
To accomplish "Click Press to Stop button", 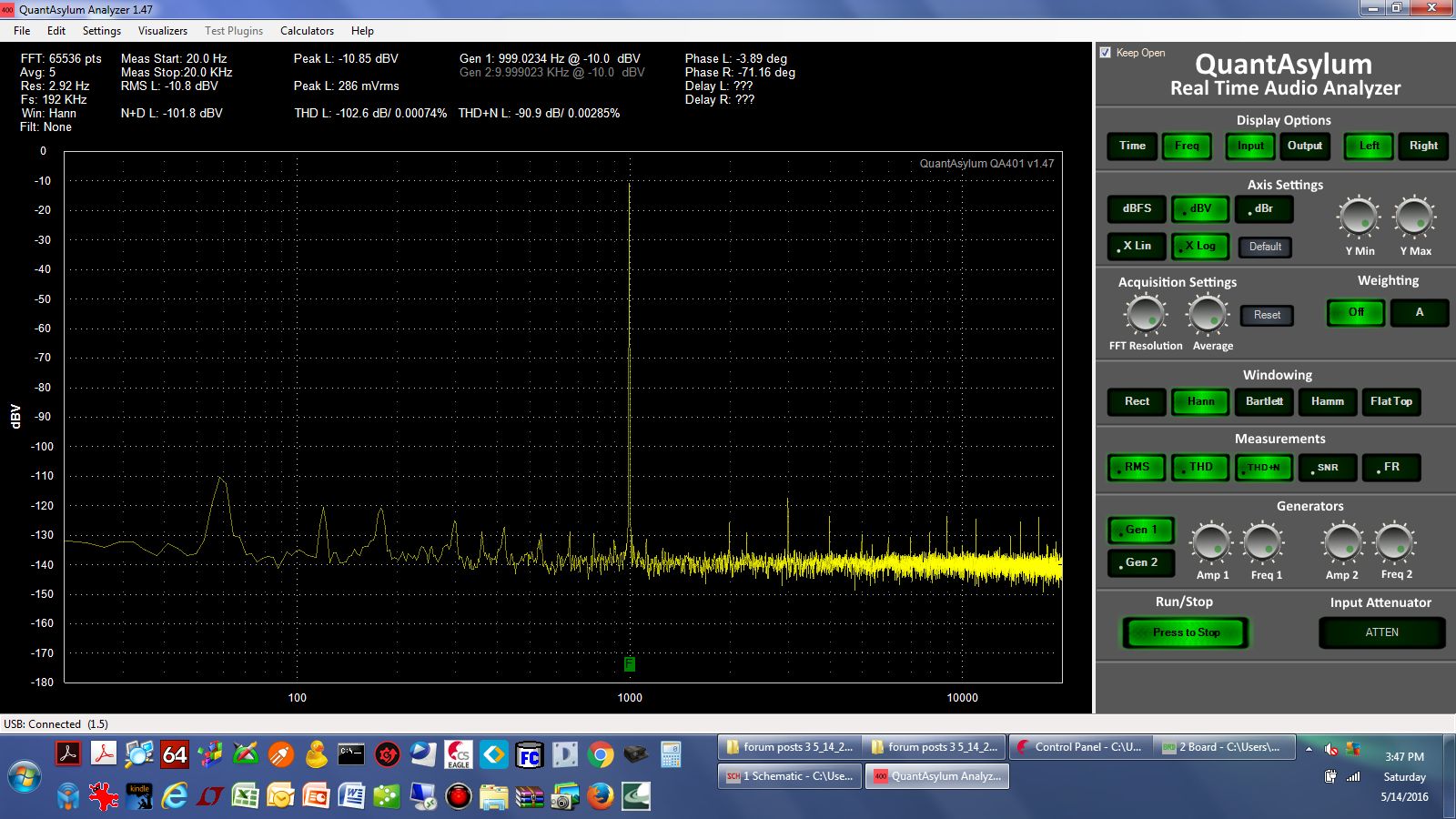I will tap(1186, 632).
